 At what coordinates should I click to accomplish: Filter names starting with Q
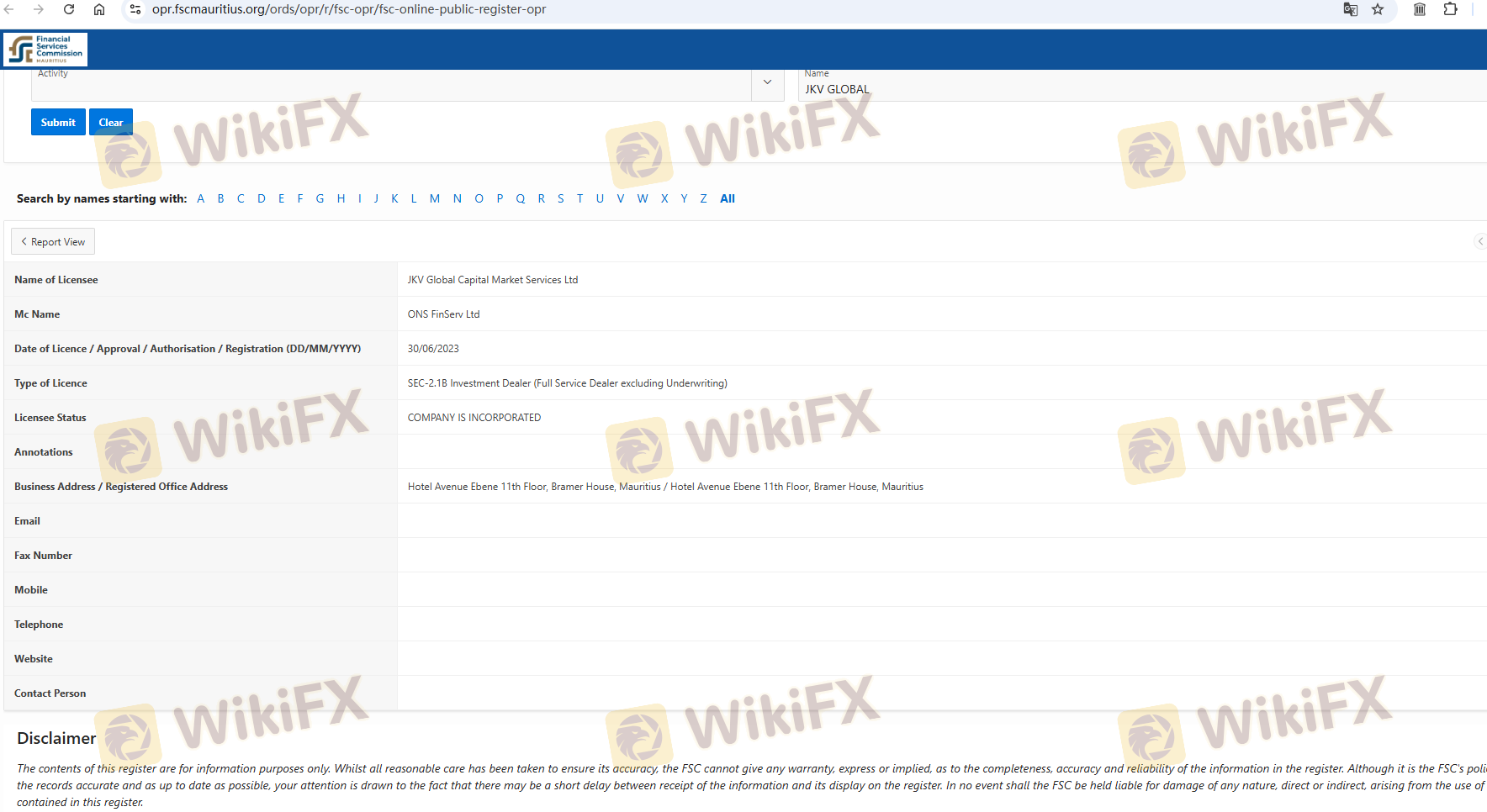(x=521, y=198)
